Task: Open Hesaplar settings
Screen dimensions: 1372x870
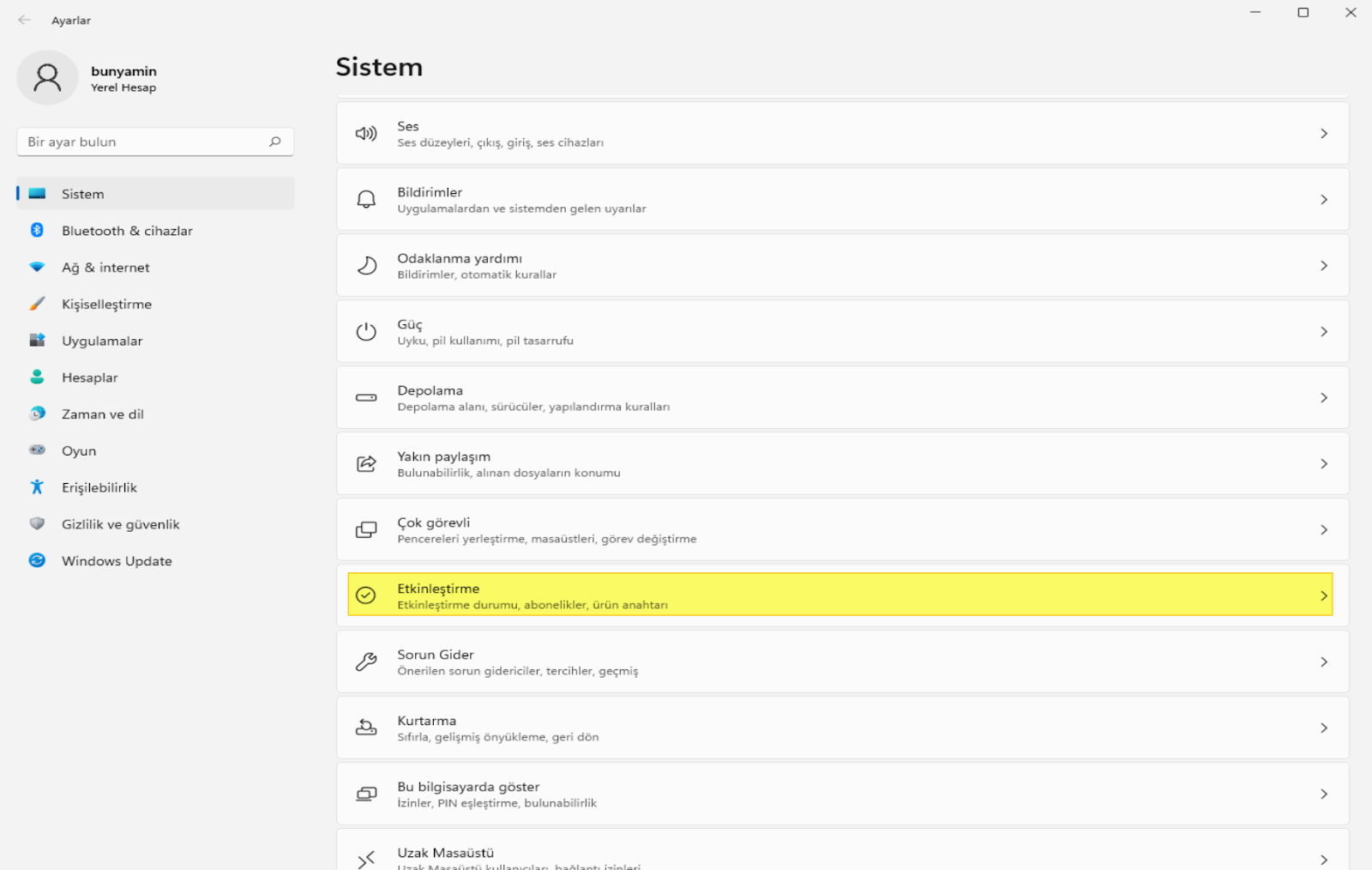Action: tap(155, 378)
